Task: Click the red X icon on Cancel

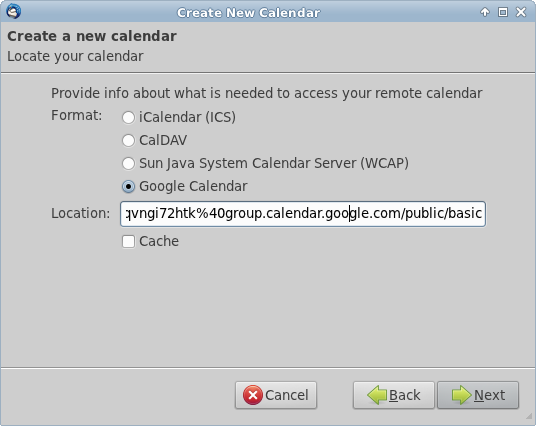Action: [x=253, y=395]
